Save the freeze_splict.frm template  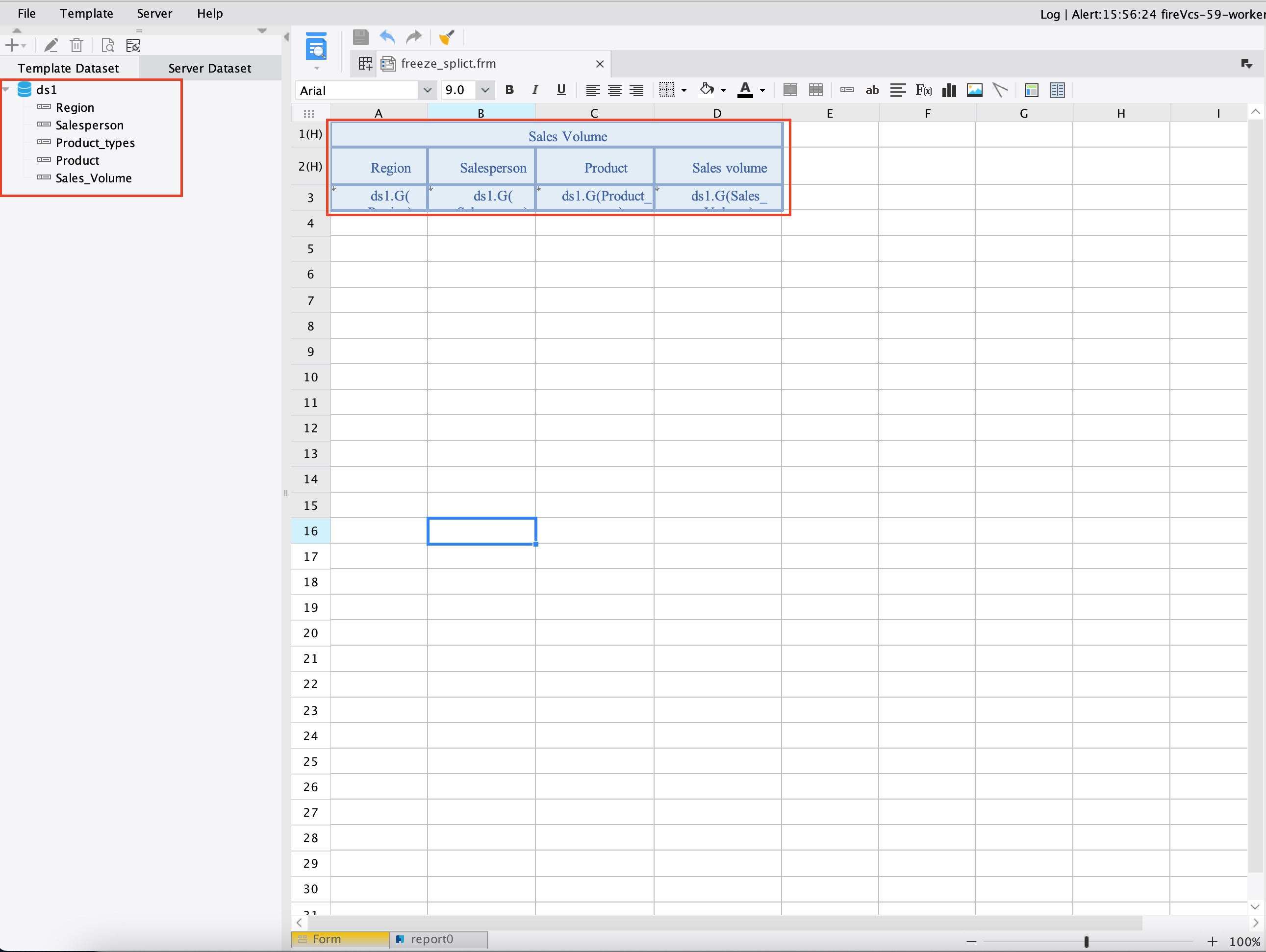[360, 37]
